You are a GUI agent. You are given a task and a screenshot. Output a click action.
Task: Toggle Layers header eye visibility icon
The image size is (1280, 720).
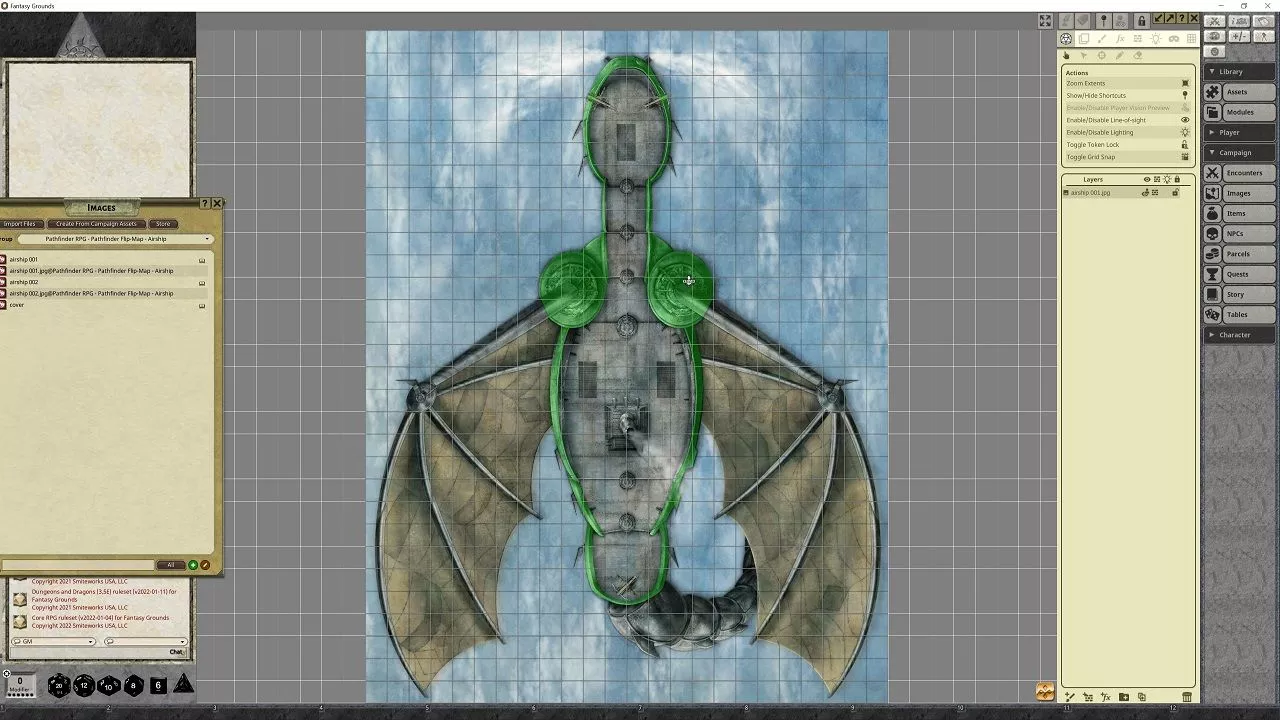point(1147,180)
